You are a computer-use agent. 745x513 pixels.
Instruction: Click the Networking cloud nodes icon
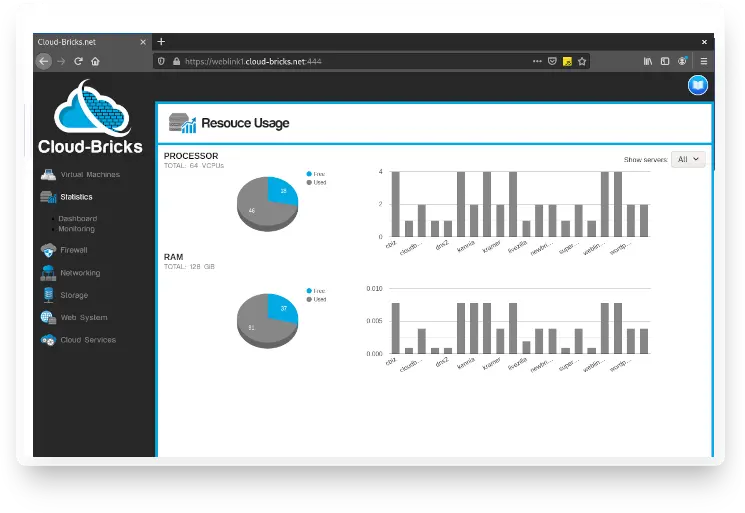pyautogui.click(x=48, y=273)
